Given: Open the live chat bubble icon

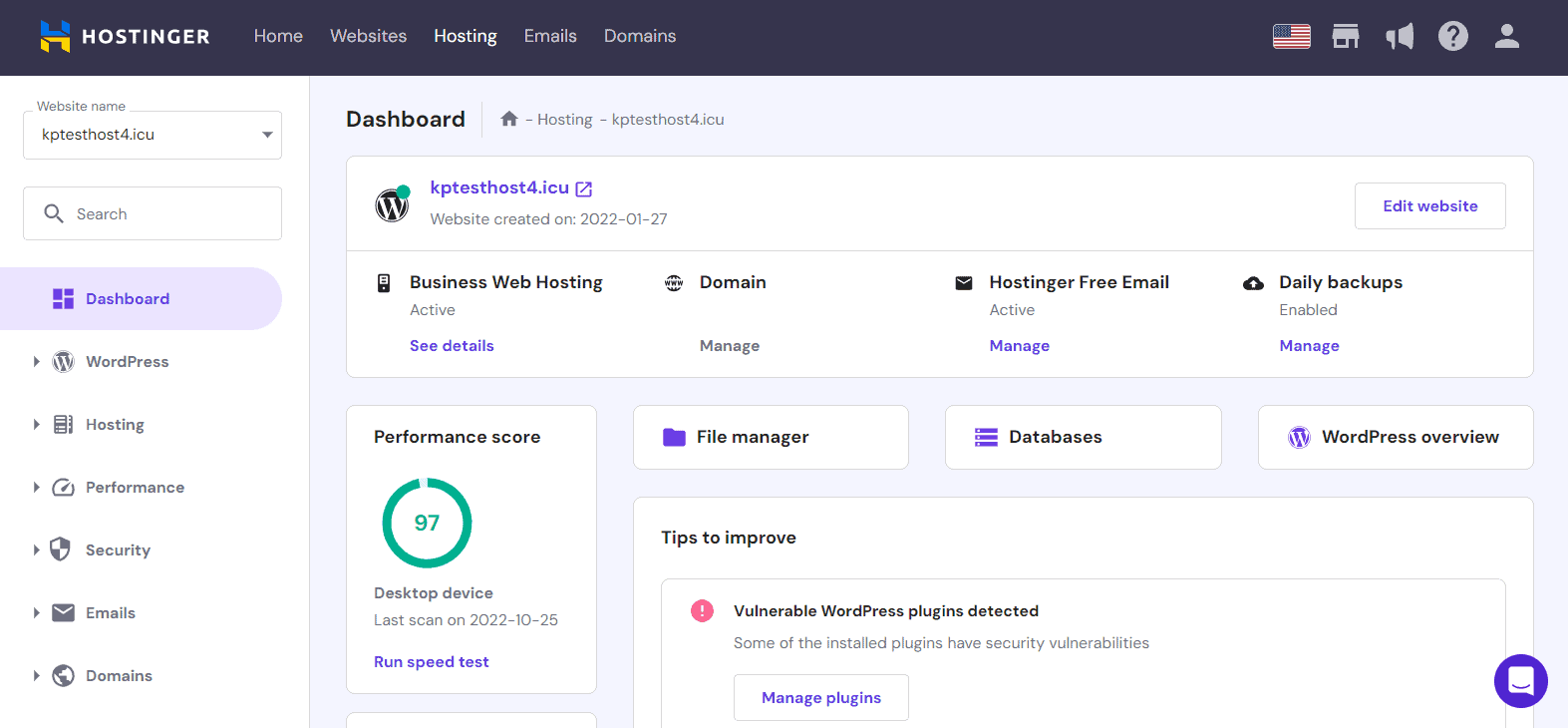Looking at the screenshot, I should [1520, 681].
